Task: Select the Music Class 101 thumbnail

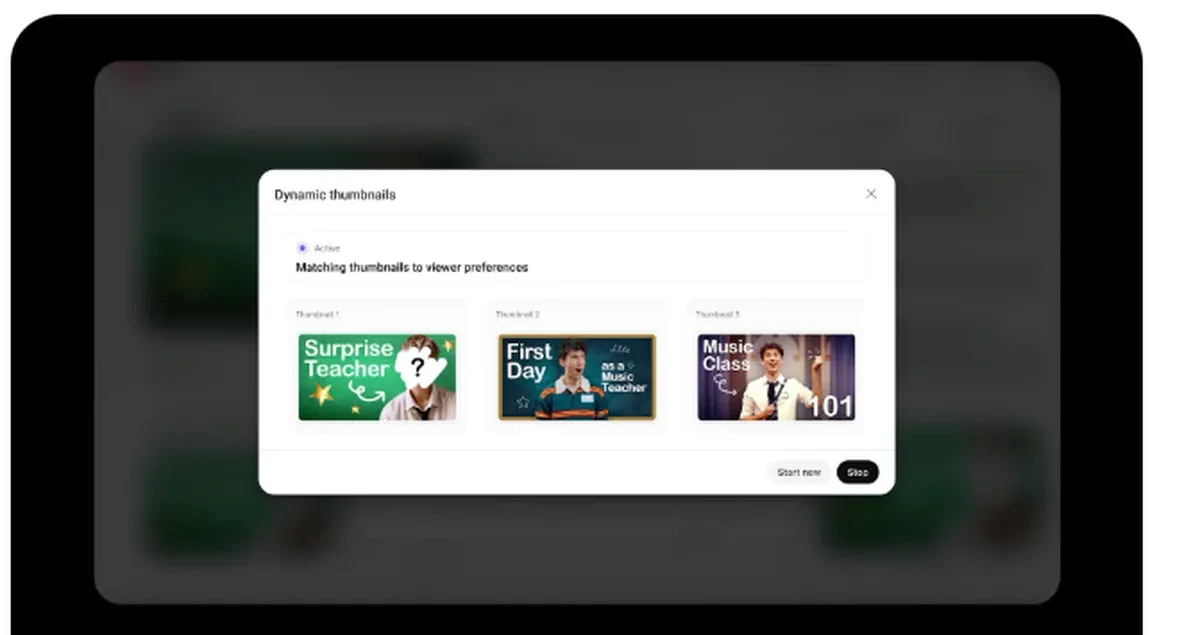Action: pos(776,377)
